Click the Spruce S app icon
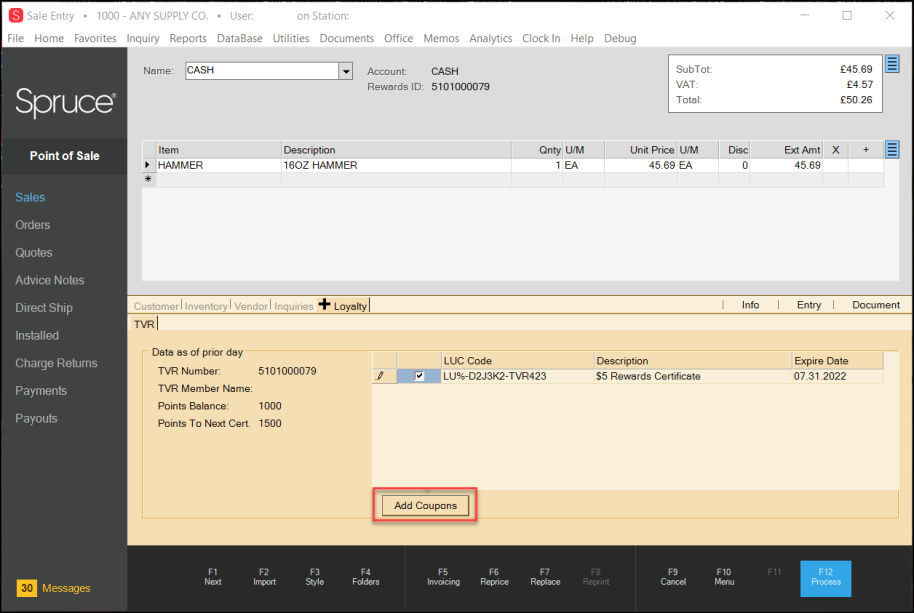This screenshot has width=914, height=613. coord(16,16)
